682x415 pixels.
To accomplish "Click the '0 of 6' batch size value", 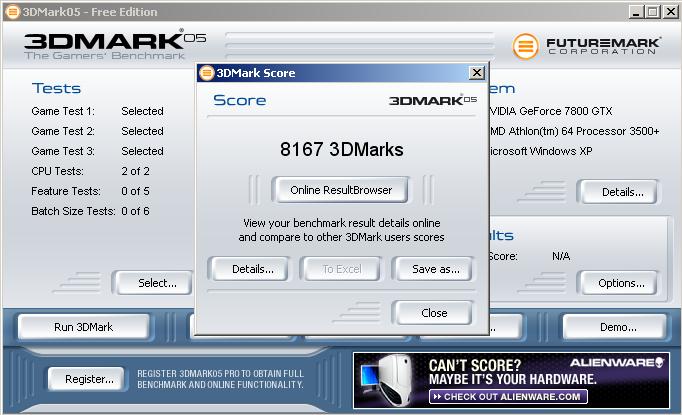I will pos(135,211).
